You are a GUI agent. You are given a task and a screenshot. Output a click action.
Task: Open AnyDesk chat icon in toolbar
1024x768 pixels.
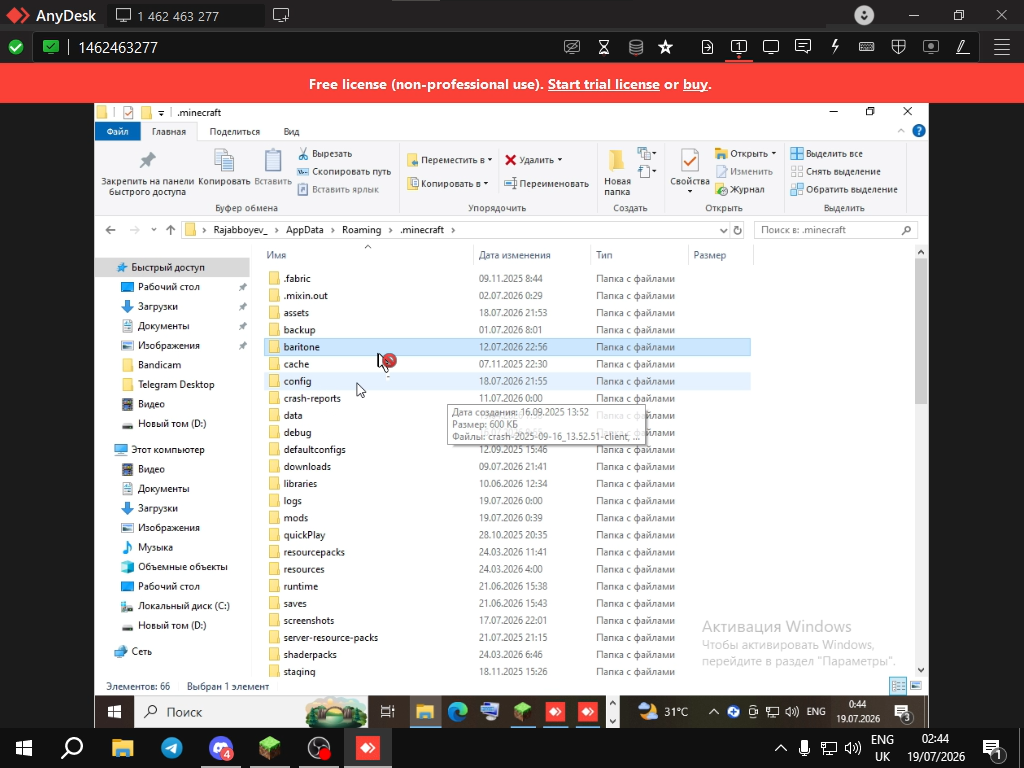point(803,47)
